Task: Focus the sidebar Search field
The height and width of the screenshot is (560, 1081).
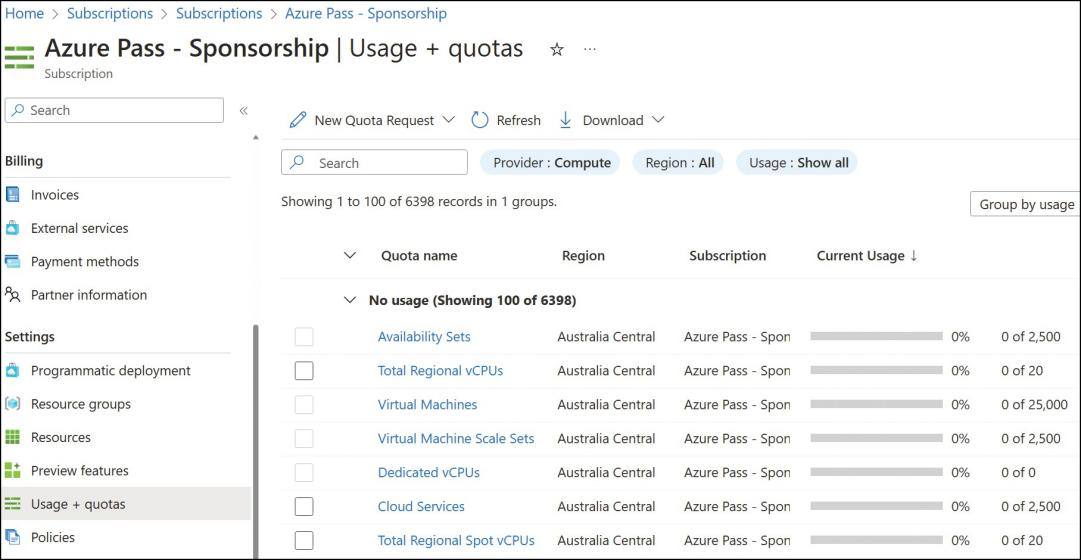Action: (114, 110)
